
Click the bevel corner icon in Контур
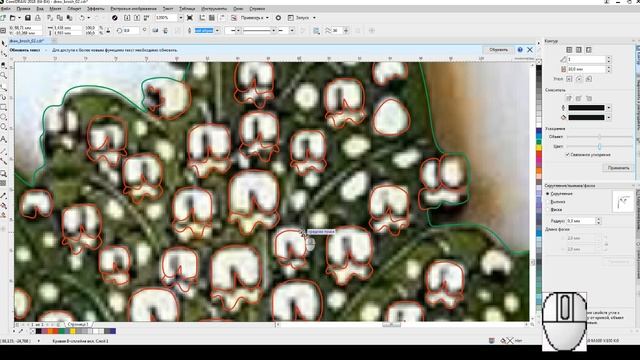click(x=589, y=79)
